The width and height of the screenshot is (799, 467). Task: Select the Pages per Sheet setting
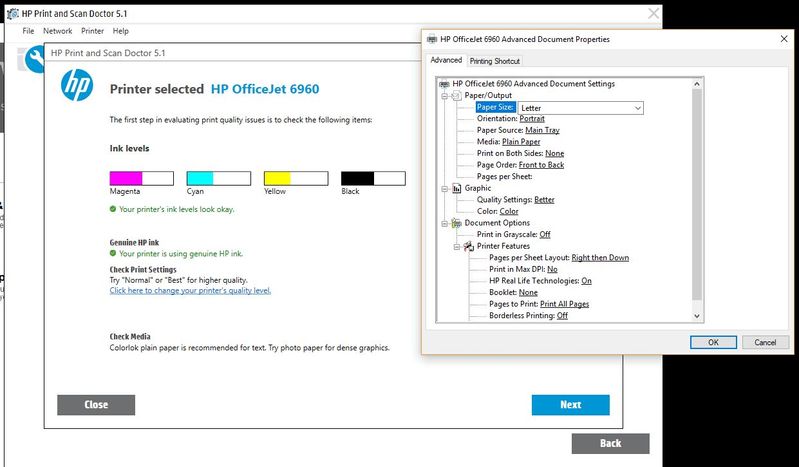pyautogui.click(x=504, y=177)
